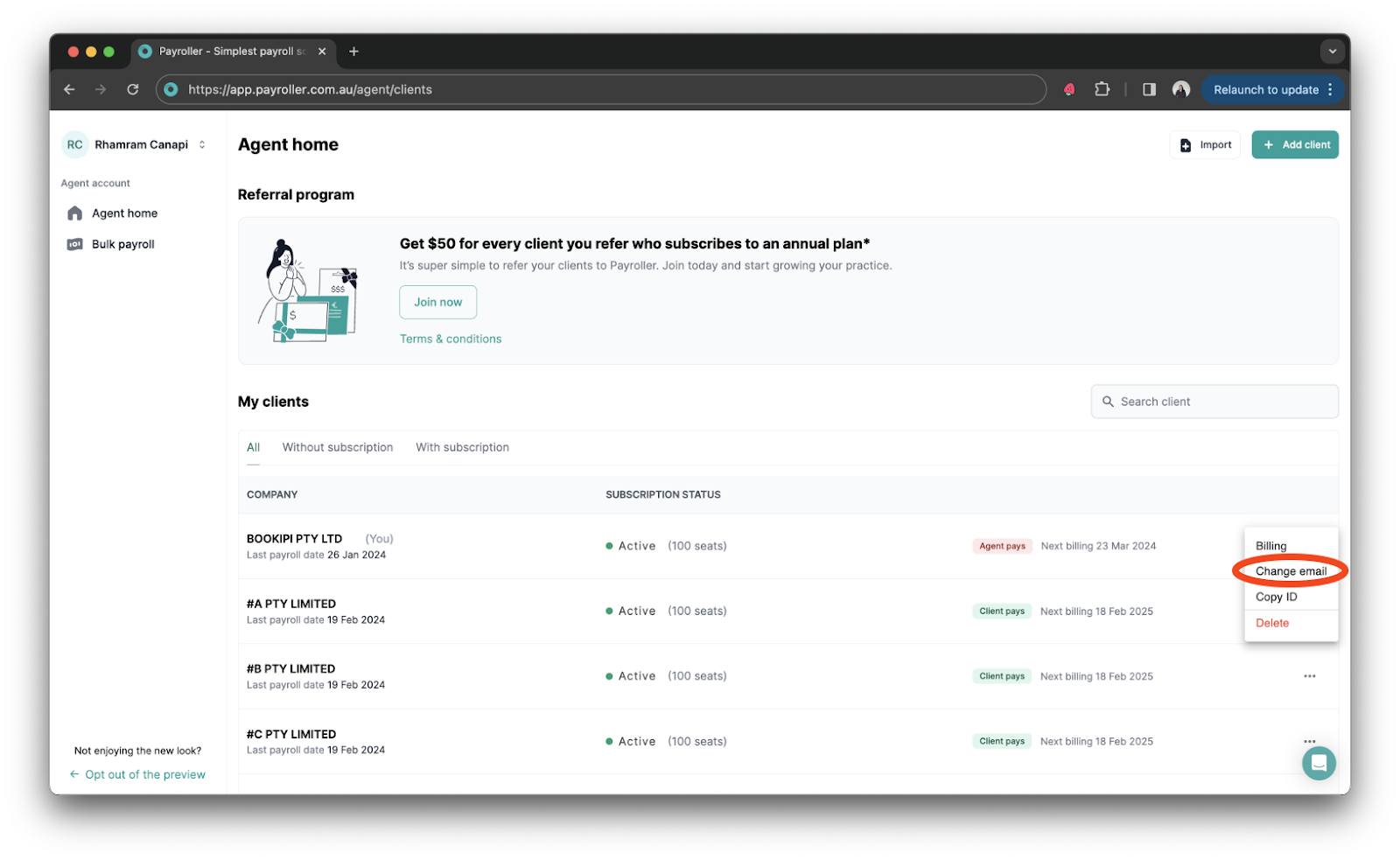1400x860 pixels.
Task: Click Client pays badge for #C PTY LIMITED
Action: pyautogui.click(x=1002, y=741)
